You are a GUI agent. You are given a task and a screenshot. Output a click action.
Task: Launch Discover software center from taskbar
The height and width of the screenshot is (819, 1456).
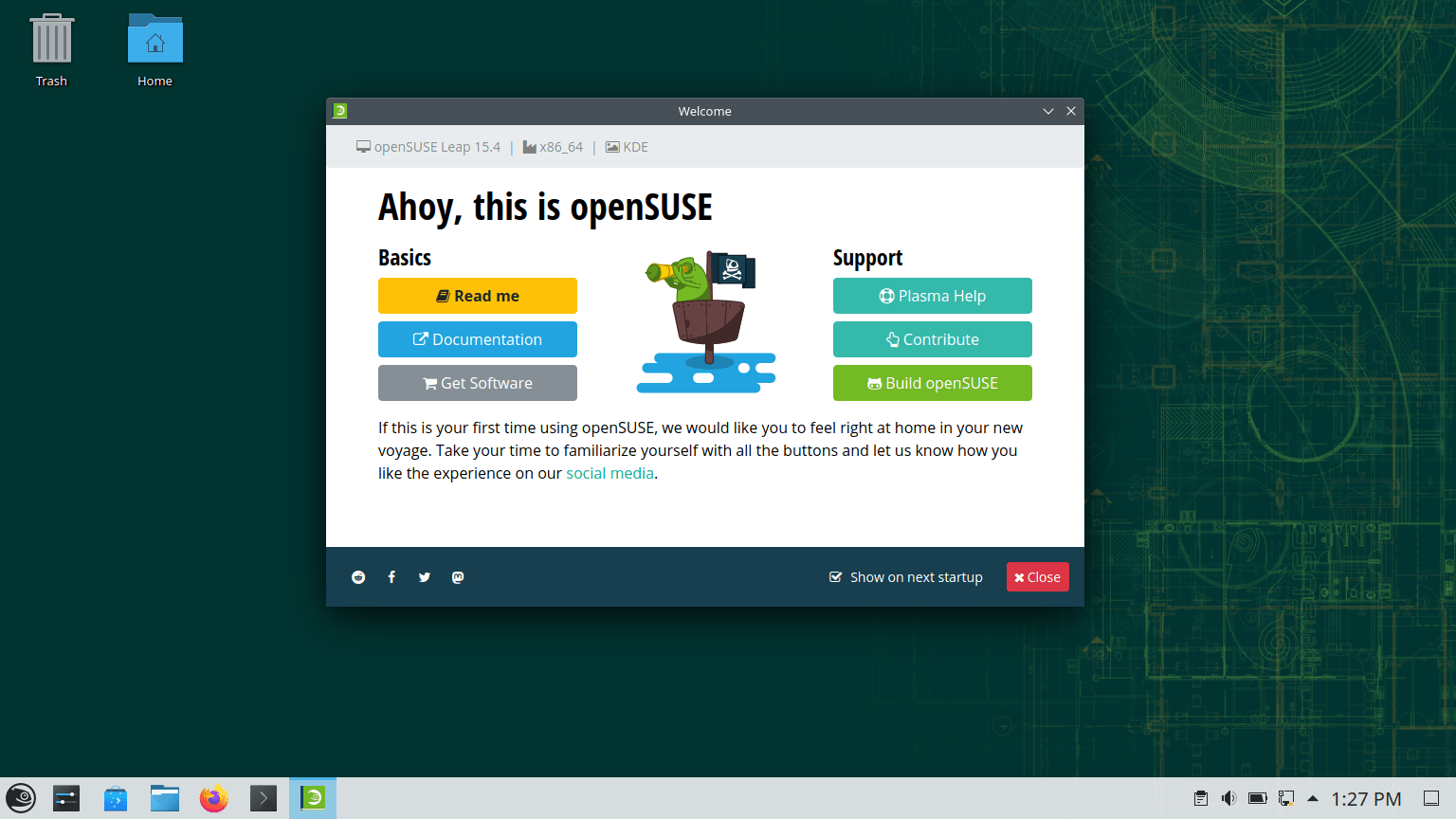pyautogui.click(x=116, y=798)
